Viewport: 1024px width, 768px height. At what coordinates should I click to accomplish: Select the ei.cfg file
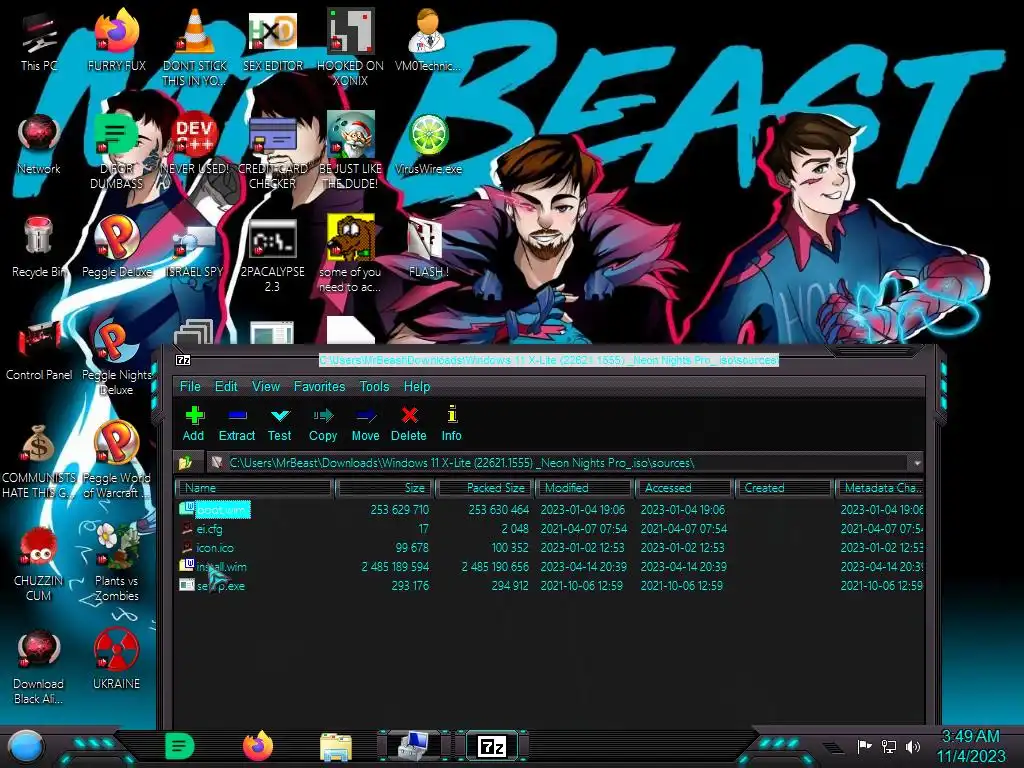[x=209, y=529]
